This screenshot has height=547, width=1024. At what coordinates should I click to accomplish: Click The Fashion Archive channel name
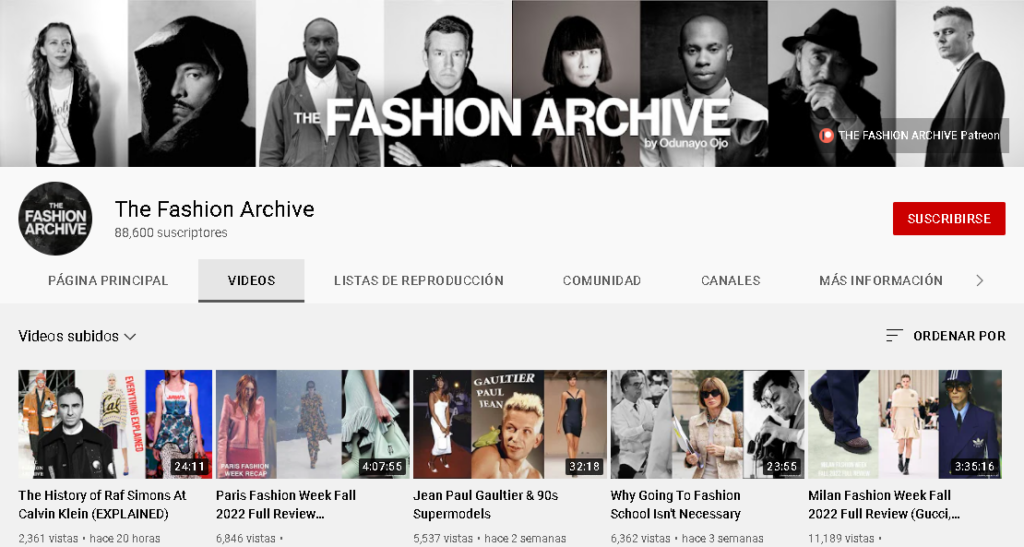(214, 209)
